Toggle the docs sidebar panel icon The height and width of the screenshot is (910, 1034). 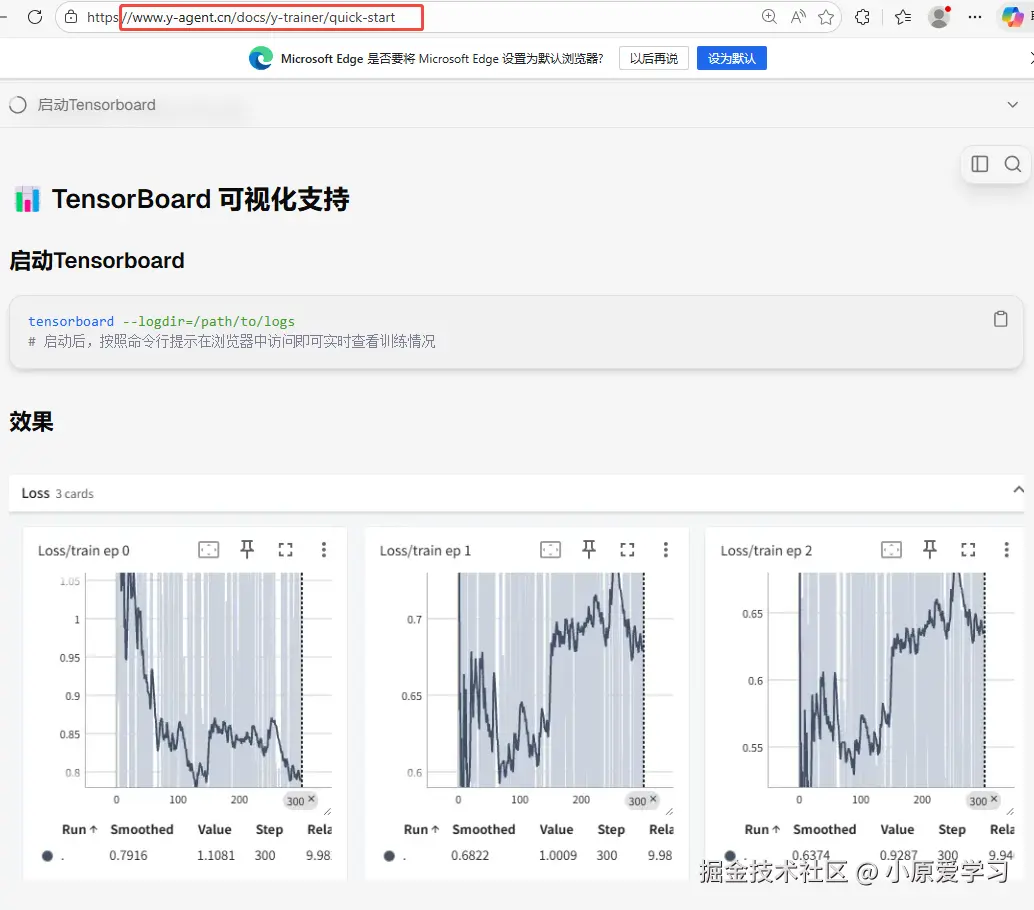[x=980, y=164]
